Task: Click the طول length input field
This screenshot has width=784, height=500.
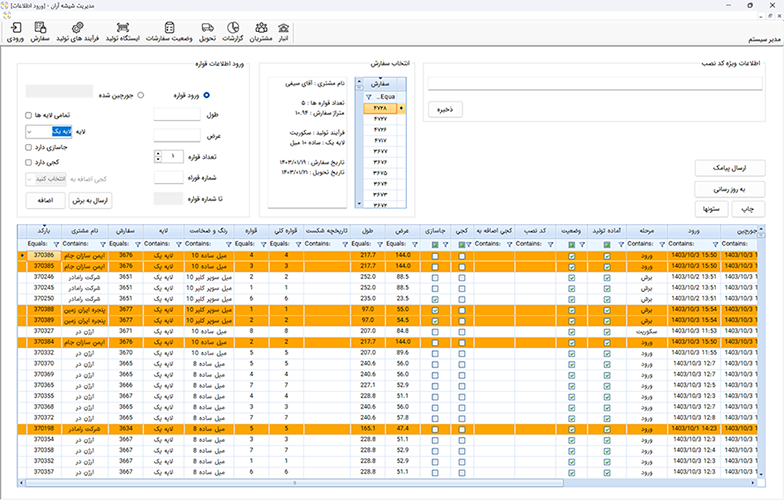Action: click(176, 115)
